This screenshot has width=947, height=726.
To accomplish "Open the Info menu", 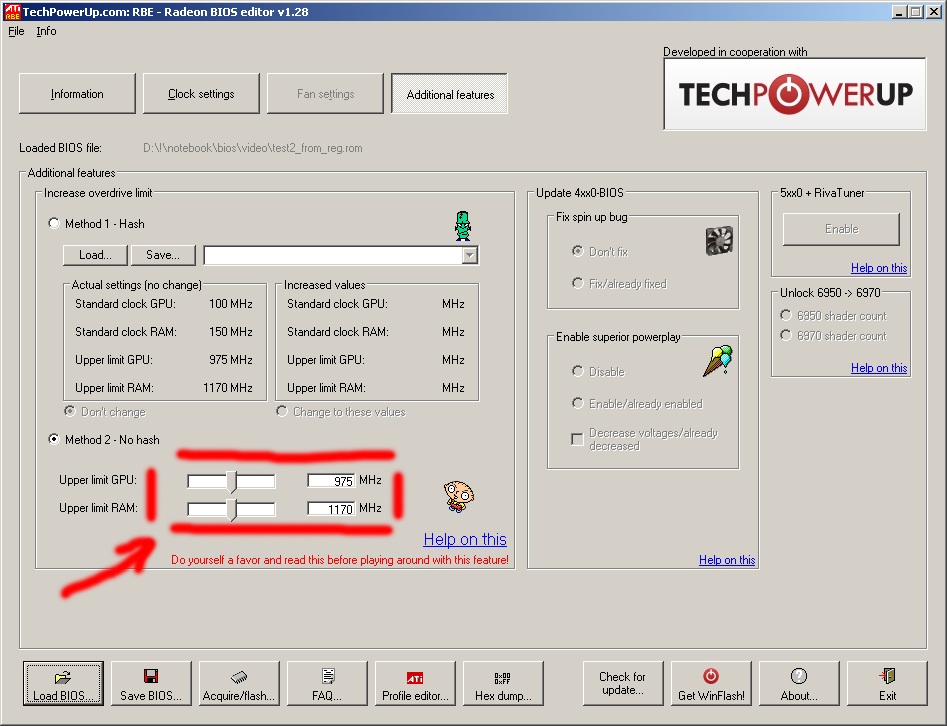I will coord(47,31).
